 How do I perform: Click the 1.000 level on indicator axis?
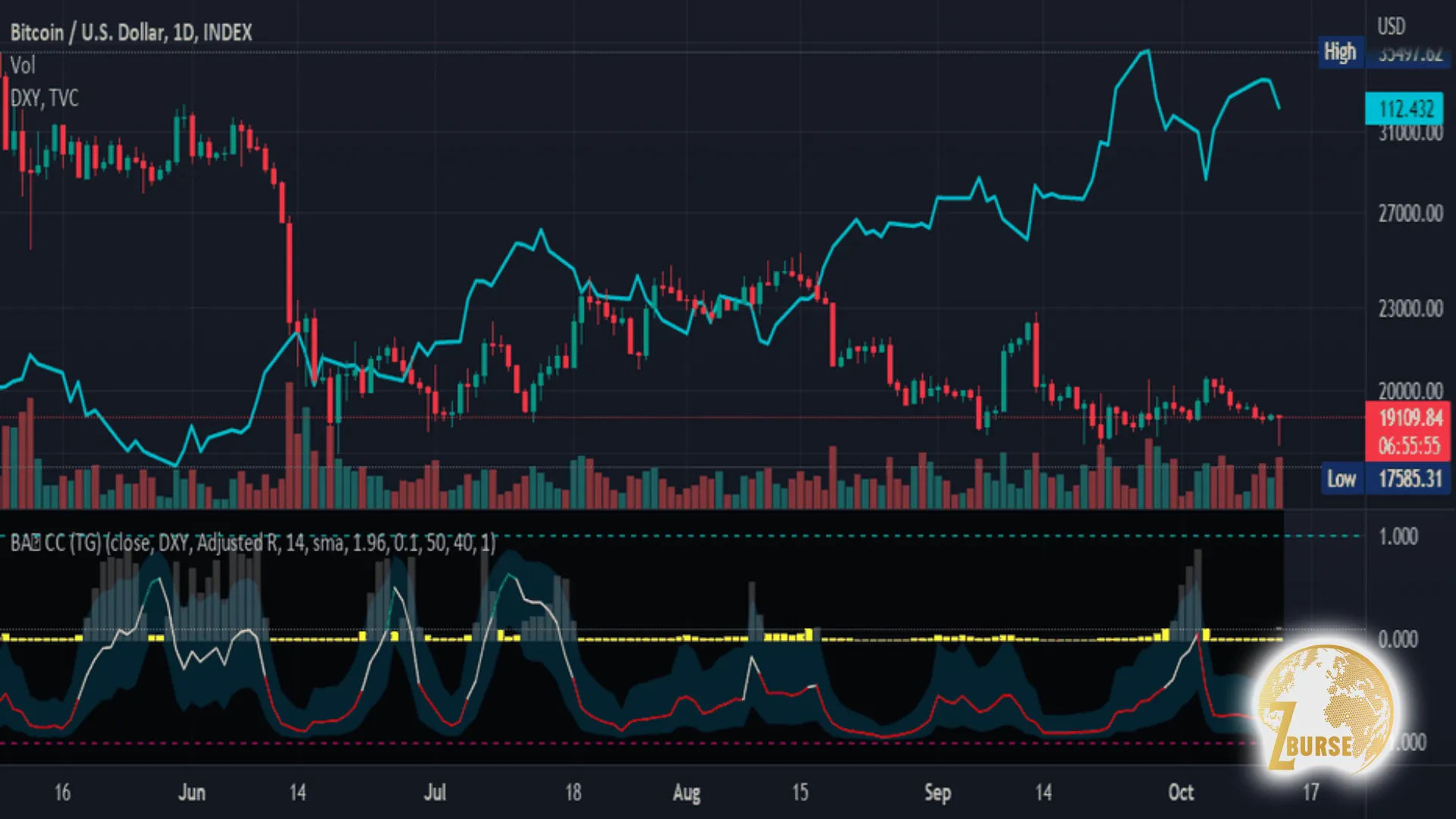tap(1398, 537)
